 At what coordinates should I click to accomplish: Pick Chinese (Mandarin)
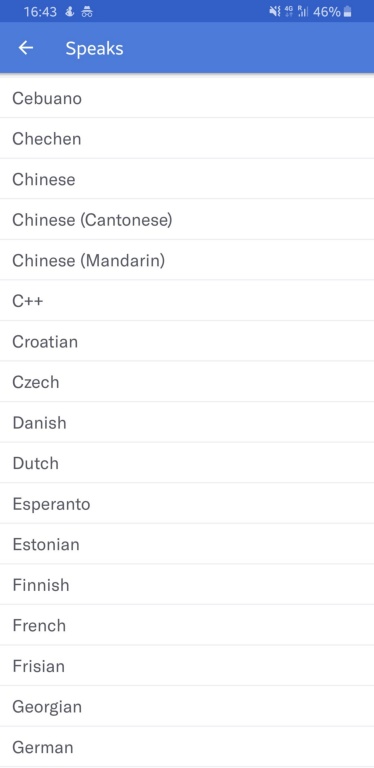(x=187, y=261)
